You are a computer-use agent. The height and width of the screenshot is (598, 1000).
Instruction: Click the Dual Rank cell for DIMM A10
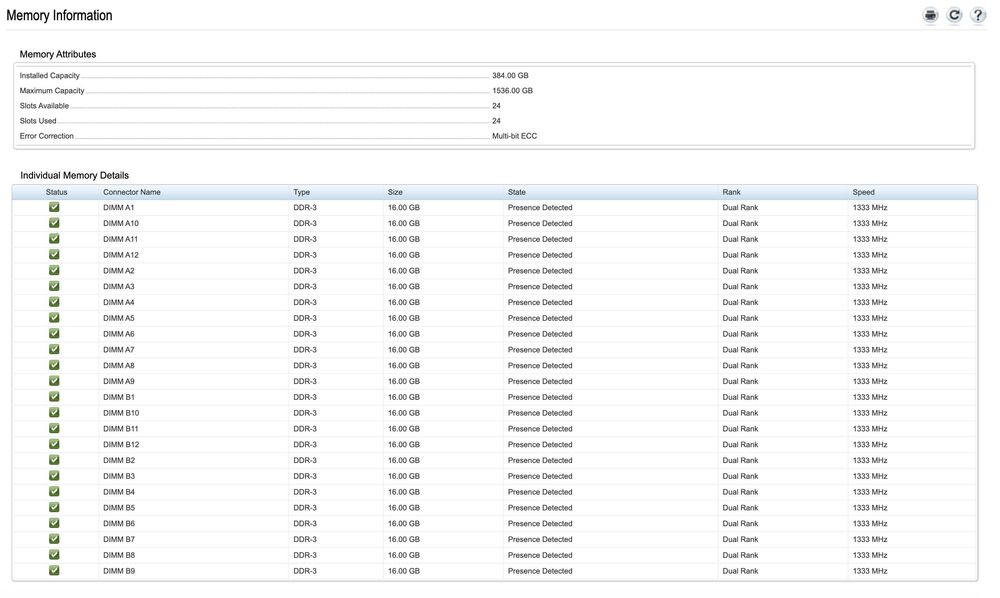pos(740,224)
